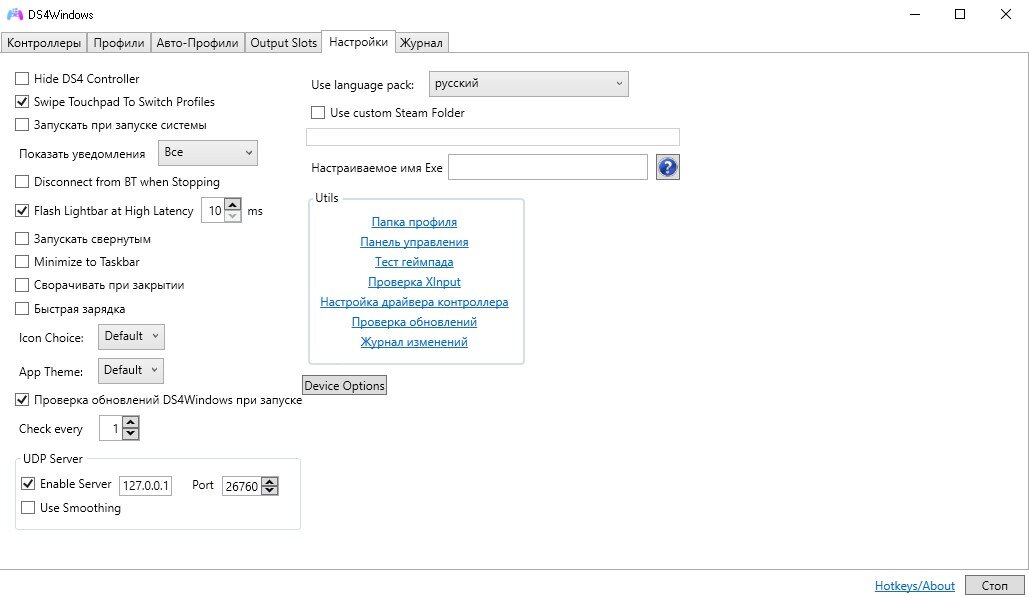Decrease the UDP Port number

coord(270,491)
